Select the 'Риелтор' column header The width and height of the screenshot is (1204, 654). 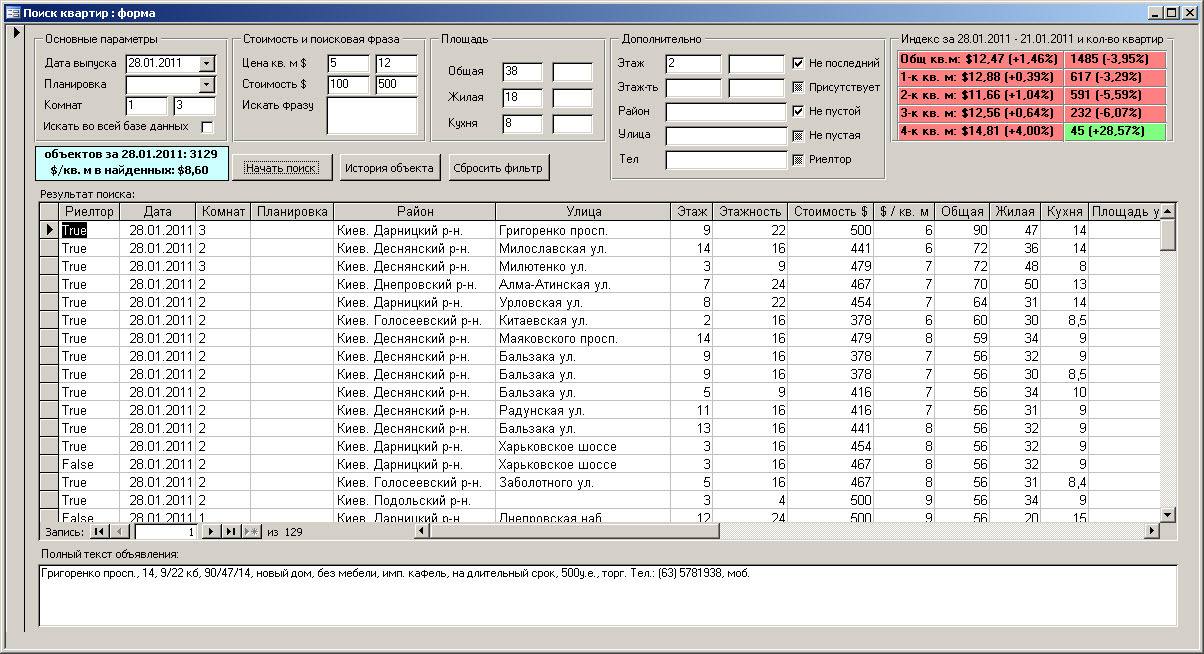(x=89, y=211)
